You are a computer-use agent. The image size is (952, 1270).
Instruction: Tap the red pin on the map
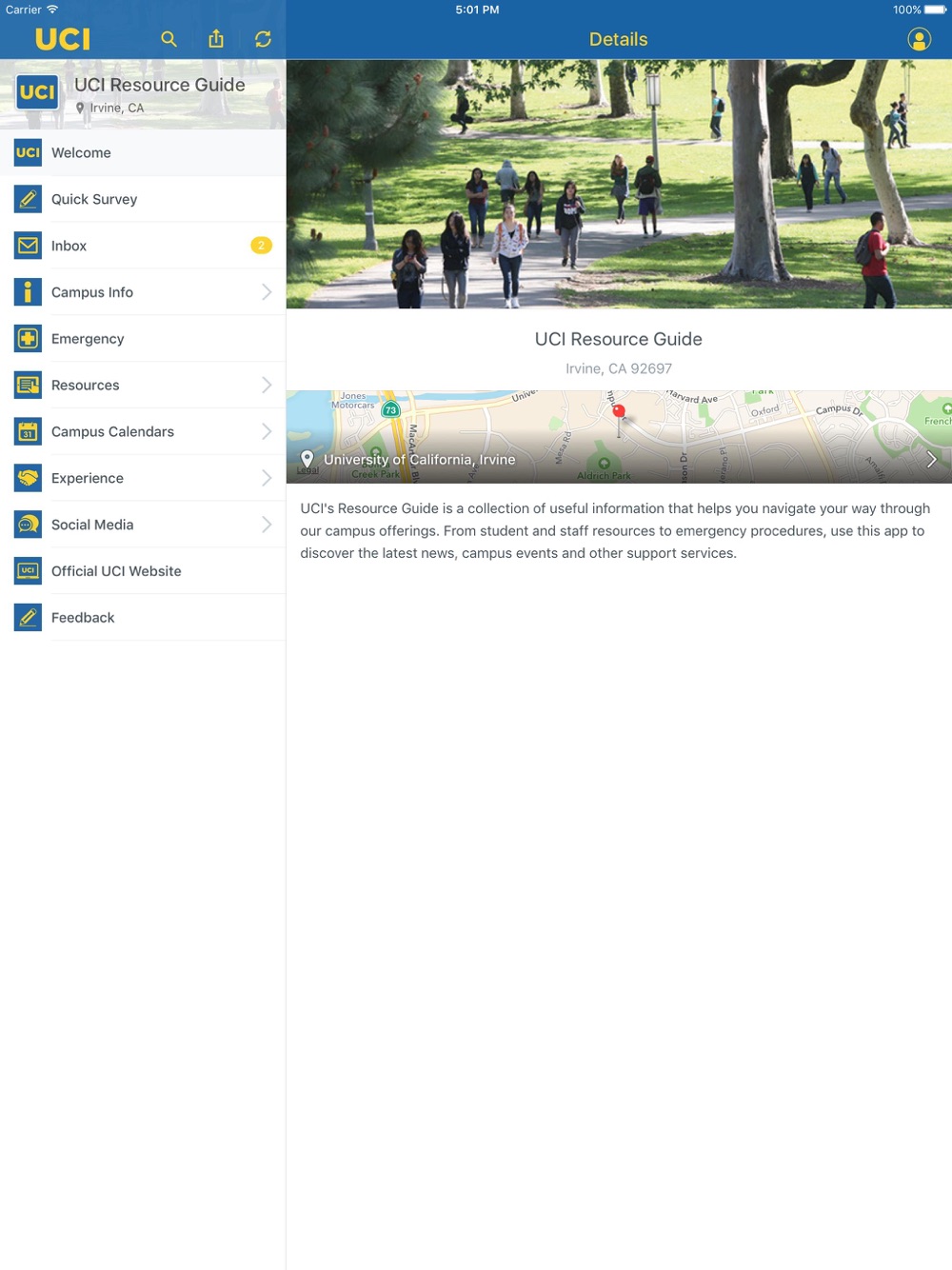click(x=619, y=412)
